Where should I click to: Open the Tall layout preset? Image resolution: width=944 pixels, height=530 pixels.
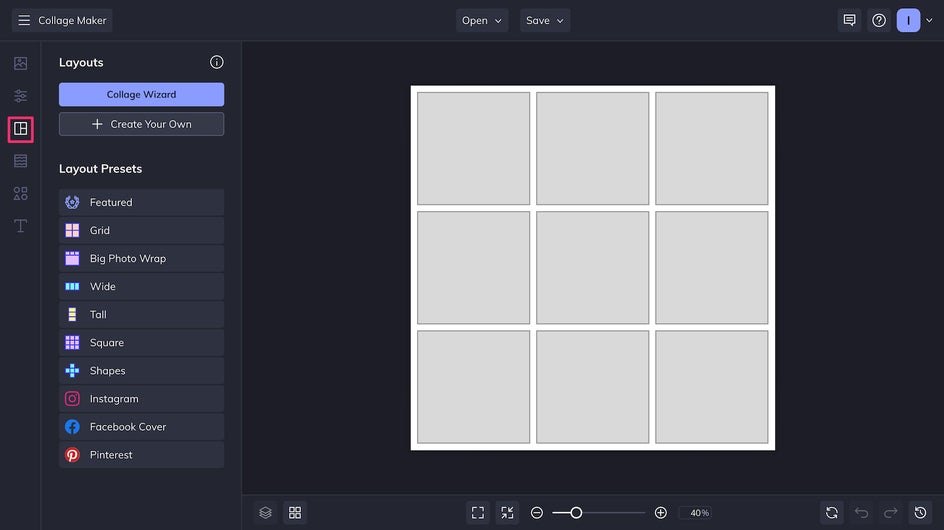point(141,314)
